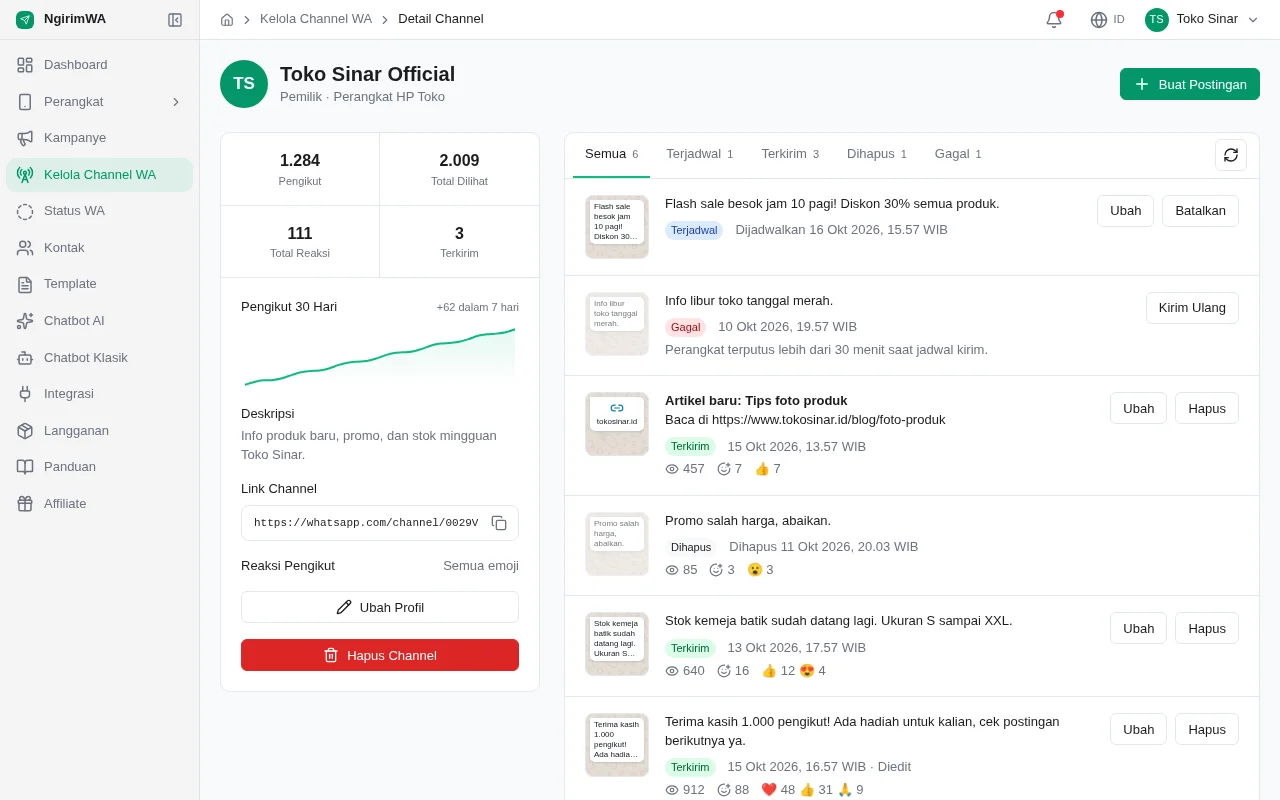Edit the Stok kemeja batik post
The height and width of the screenshot is (800, 1280).
tap(1138, 628)
